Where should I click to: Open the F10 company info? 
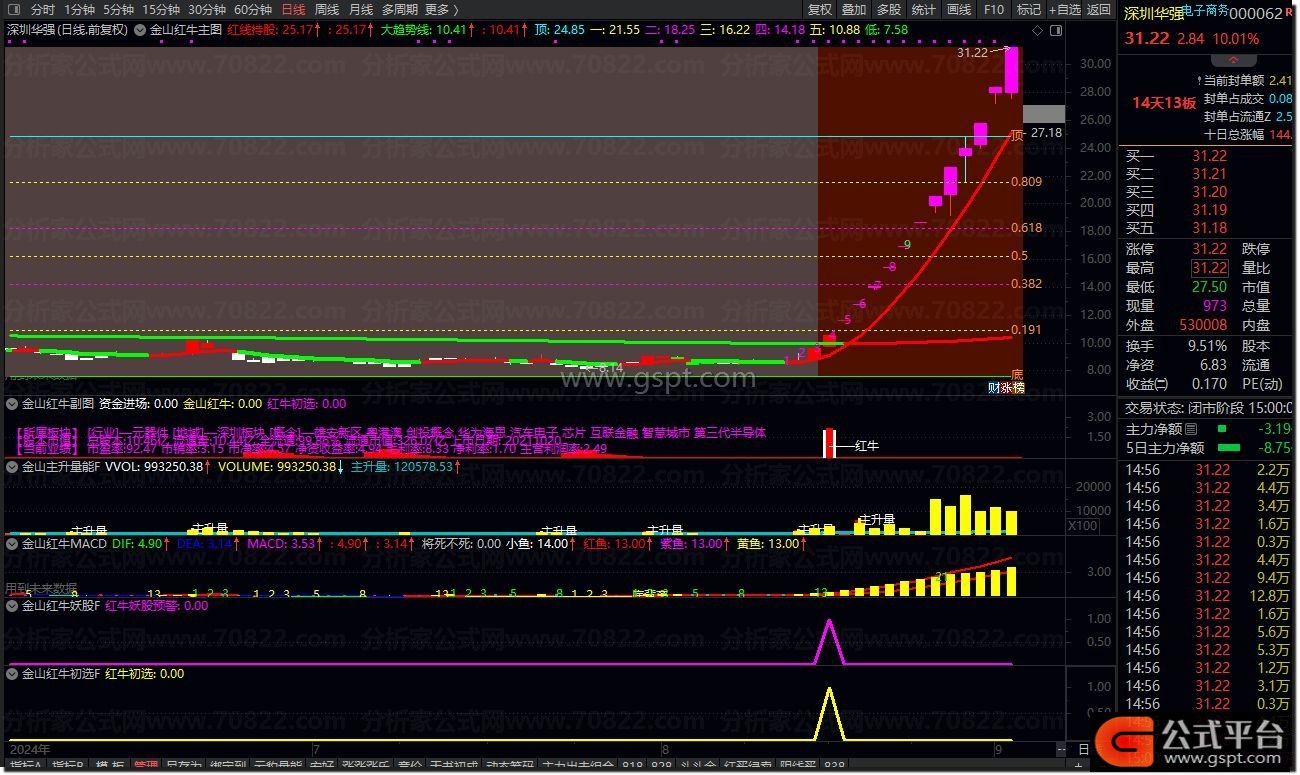[993, 9]
